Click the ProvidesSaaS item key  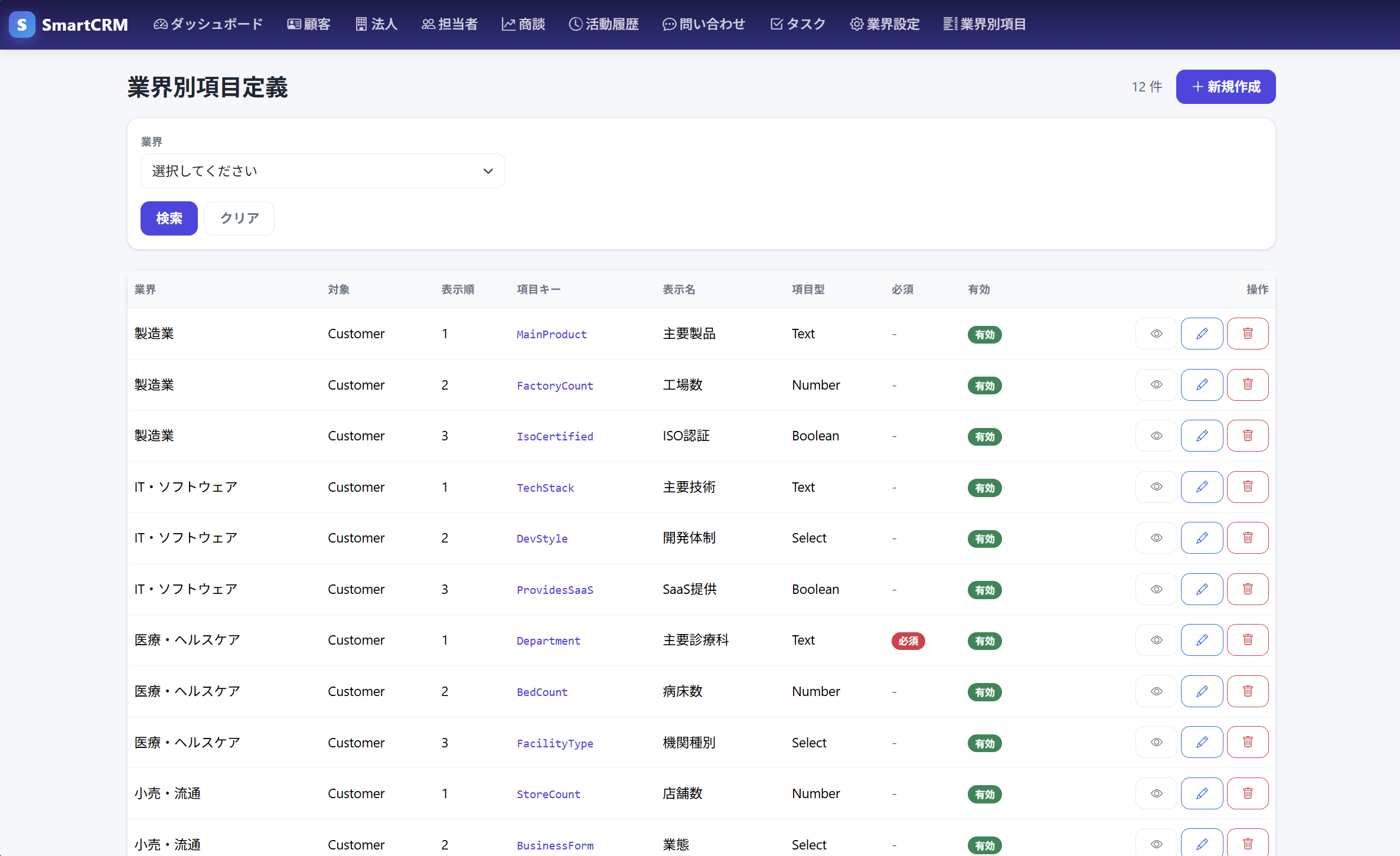coord(554,590)
